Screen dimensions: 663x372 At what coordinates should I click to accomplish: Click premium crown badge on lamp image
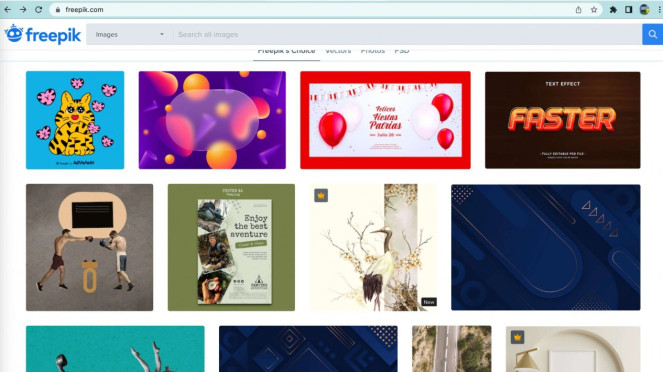518,337
